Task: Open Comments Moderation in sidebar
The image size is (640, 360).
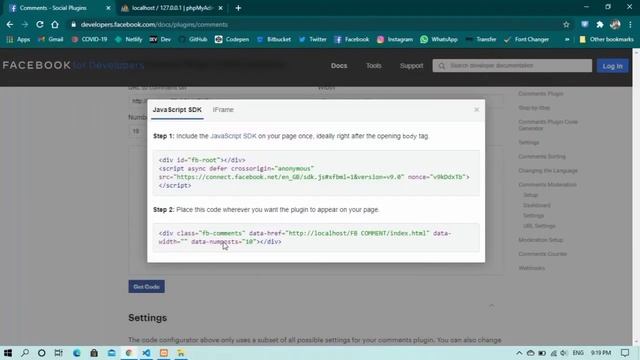Action: point(547,184)
